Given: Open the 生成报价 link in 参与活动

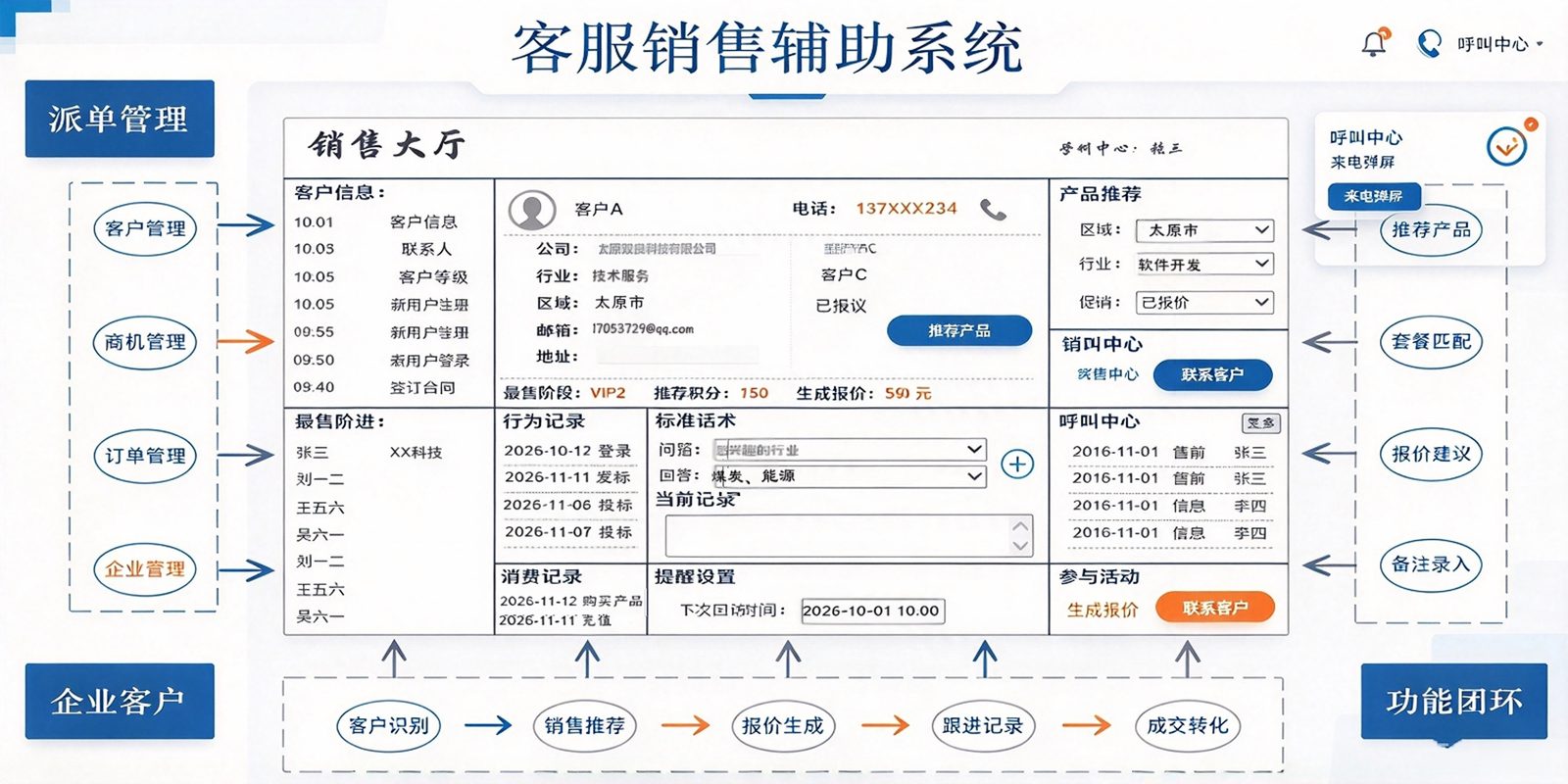Looking at the screenshot, I should click(1102, 610).
